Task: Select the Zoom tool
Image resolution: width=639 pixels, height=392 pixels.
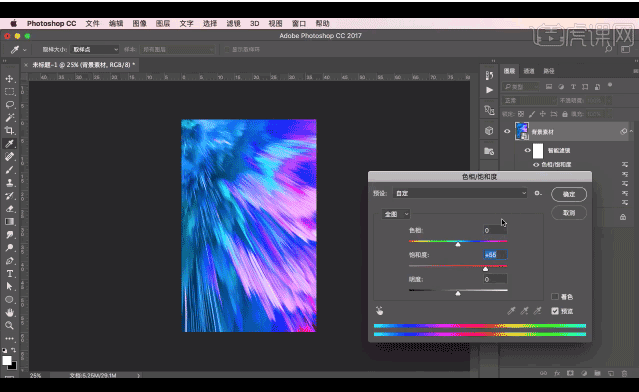Action: pos(9,325)
